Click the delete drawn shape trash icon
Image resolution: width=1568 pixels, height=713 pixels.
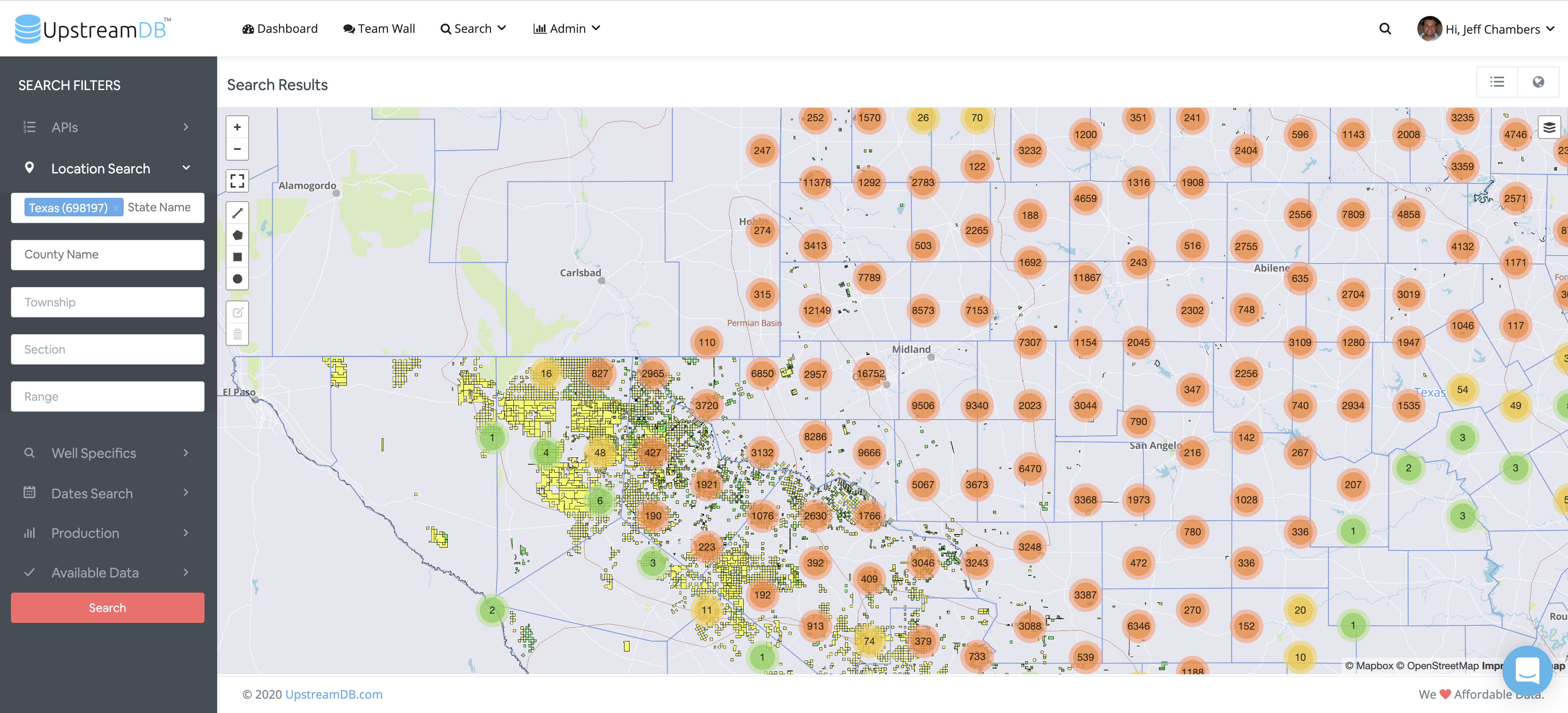coord(237,334)
